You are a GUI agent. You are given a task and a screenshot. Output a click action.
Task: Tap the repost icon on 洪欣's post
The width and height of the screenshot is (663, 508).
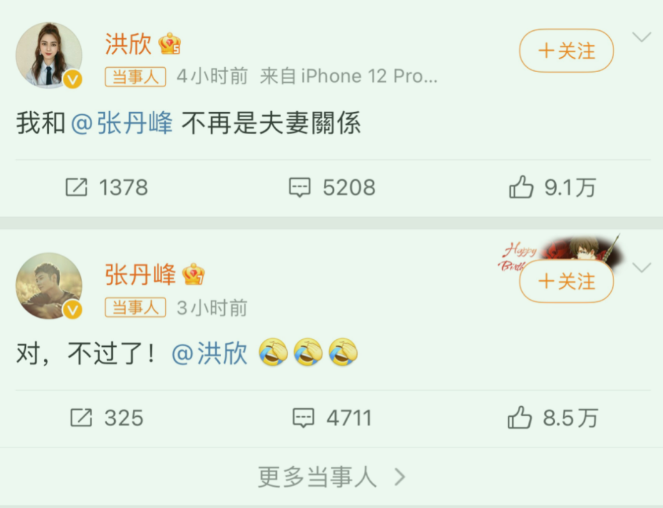click(x=77, y=187)
